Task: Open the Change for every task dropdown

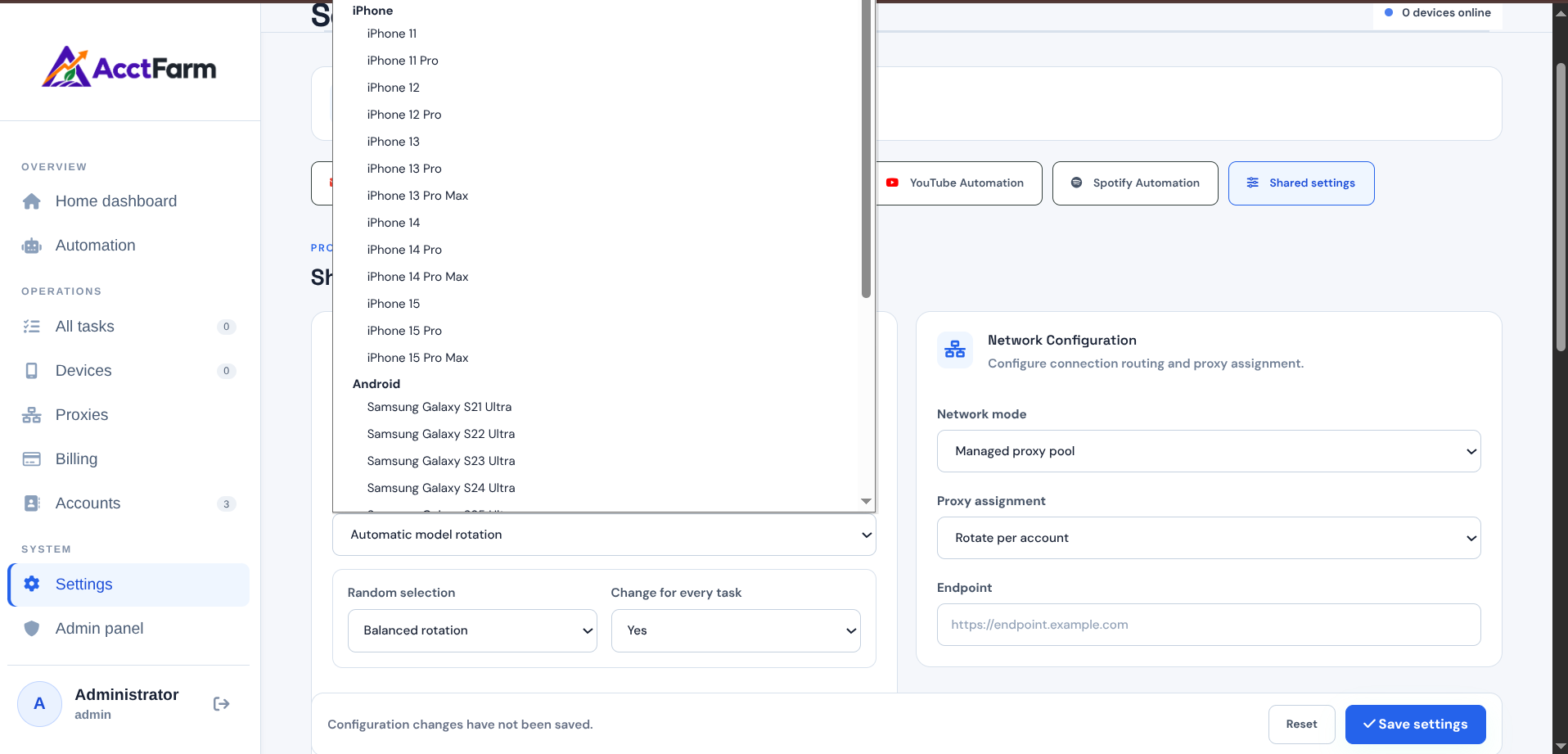Action: click(736, 630)
